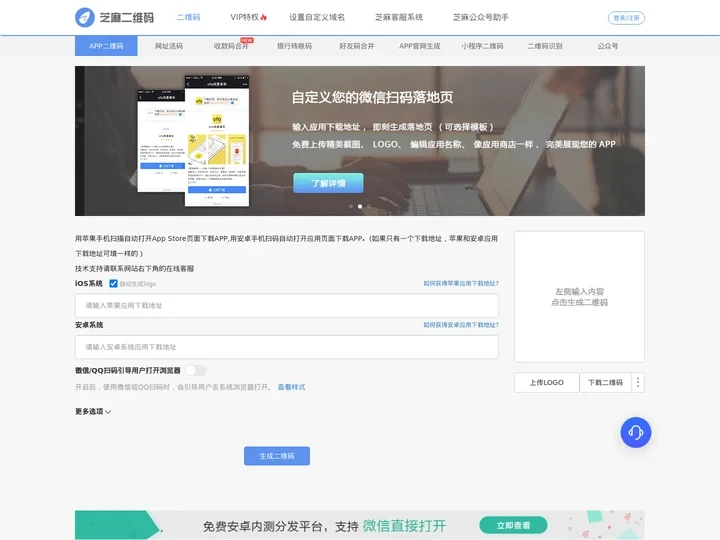Click the phone mockup screenshots in banner

193,140
